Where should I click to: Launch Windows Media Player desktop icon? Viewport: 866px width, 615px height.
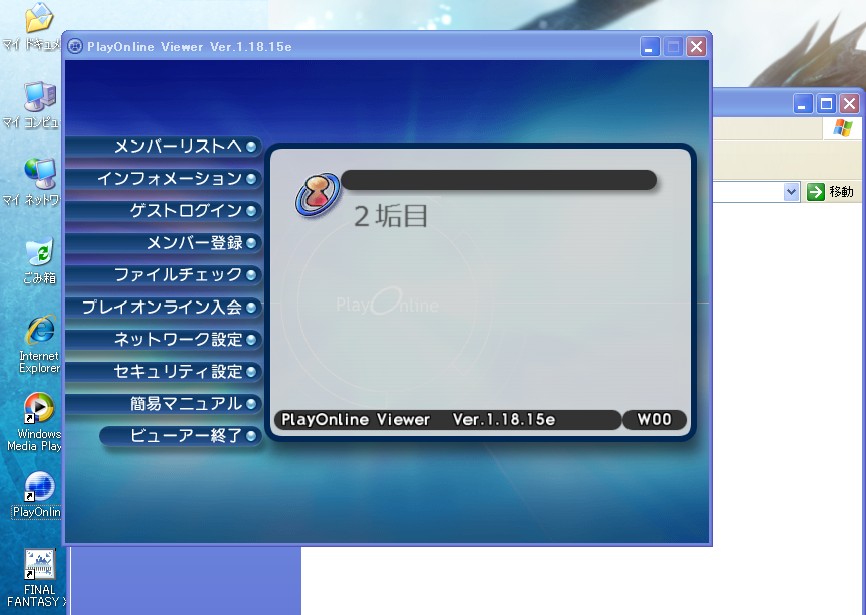point(38,409)
